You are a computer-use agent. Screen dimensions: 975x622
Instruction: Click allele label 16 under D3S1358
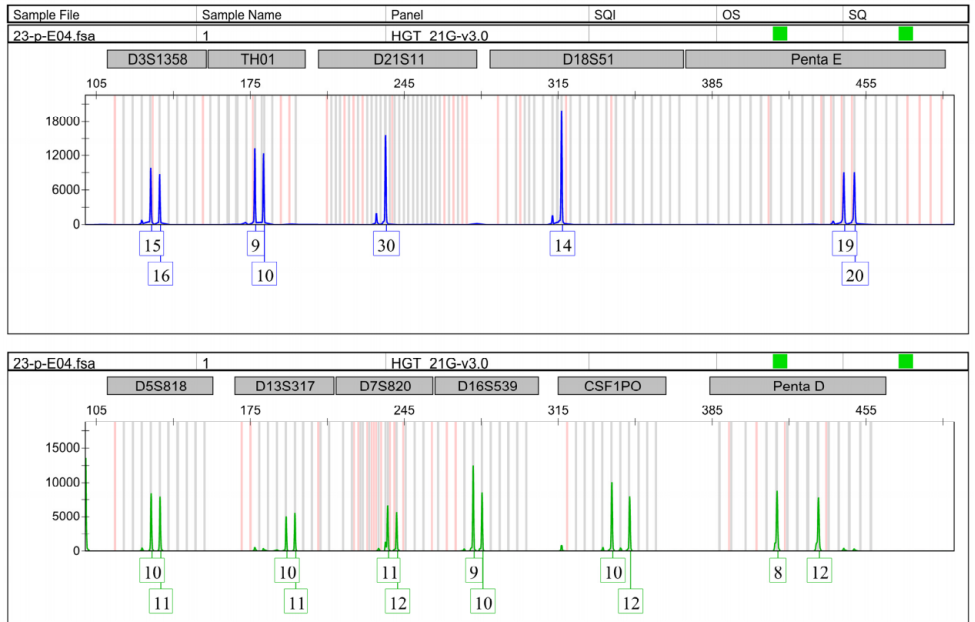click(161, 275)
